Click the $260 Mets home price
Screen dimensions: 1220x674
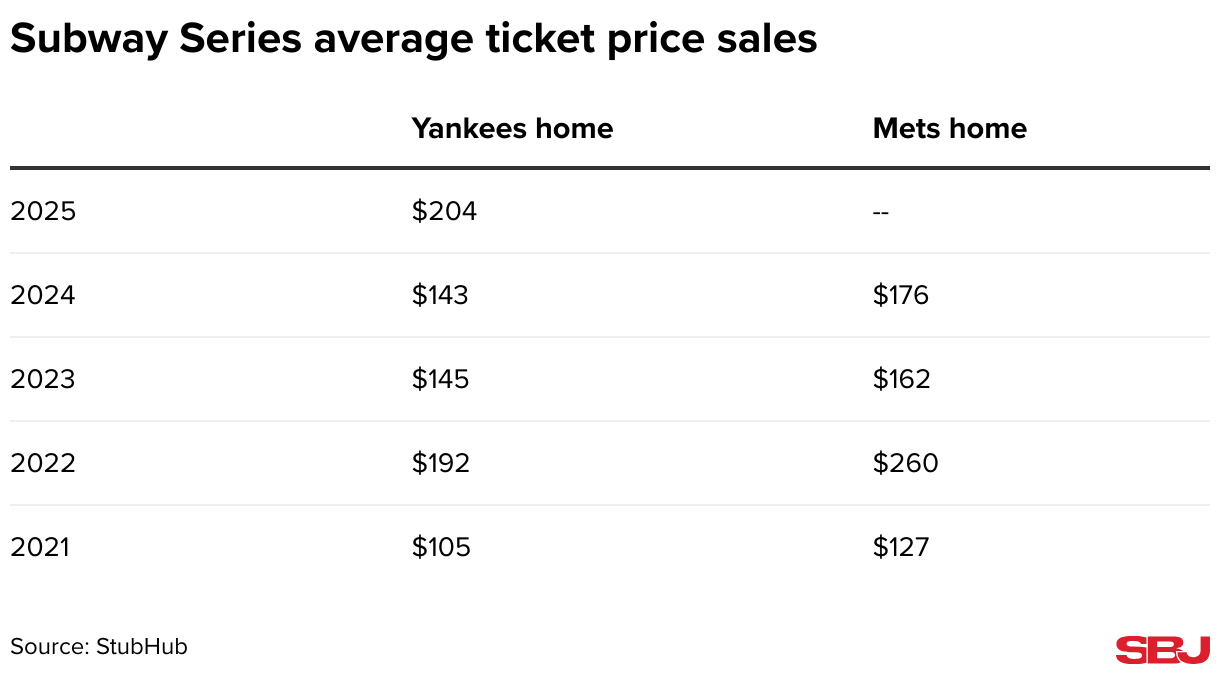tap(905, 464)
